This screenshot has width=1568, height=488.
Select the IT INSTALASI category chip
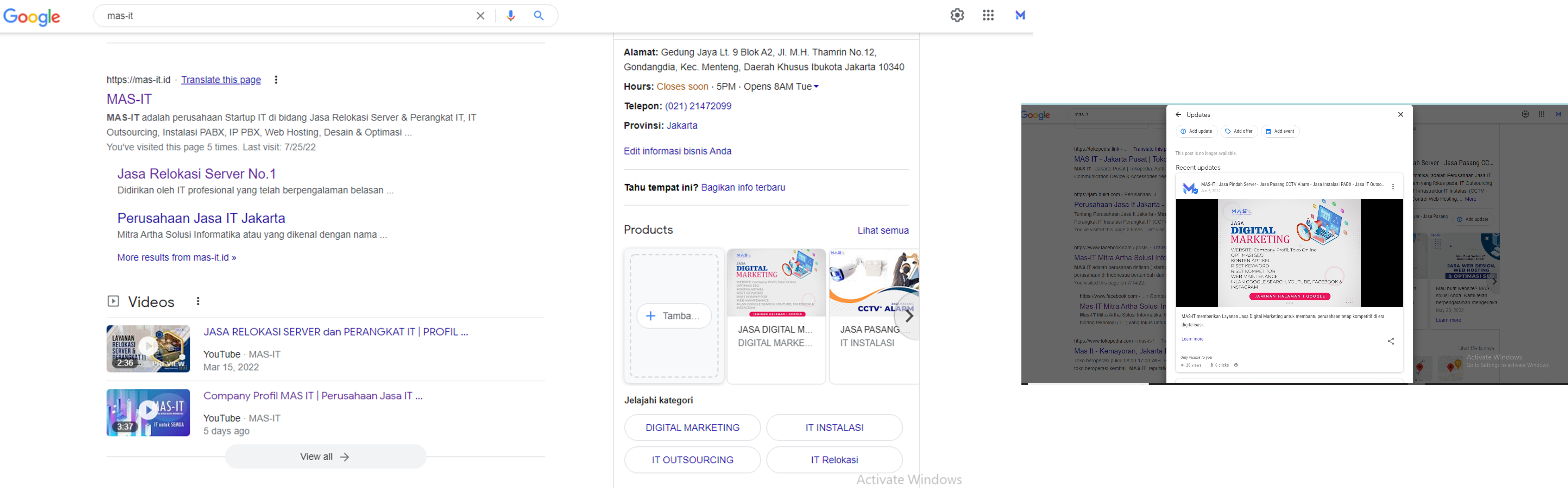[x=835, y=428]
